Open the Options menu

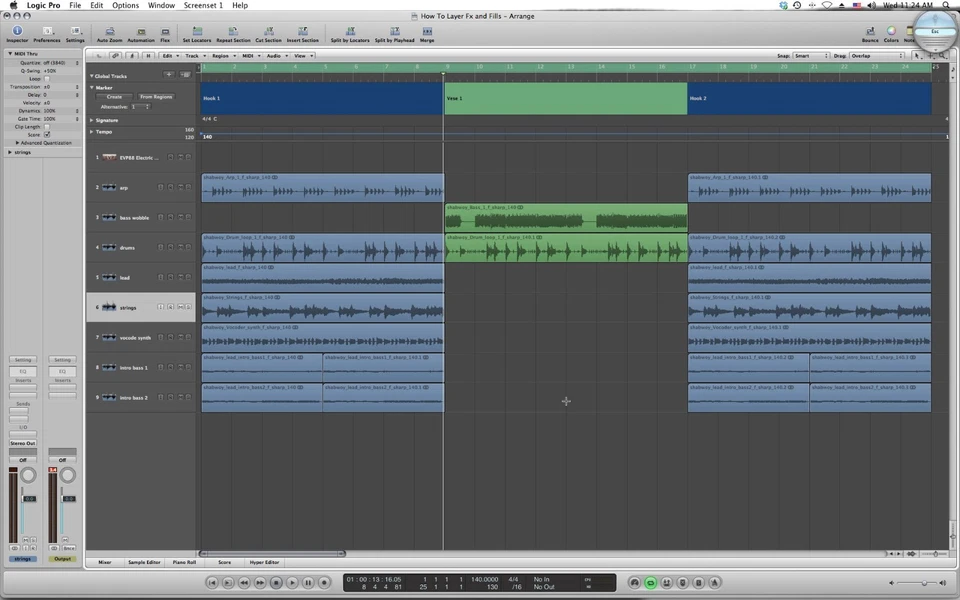[x=125, y=5]
